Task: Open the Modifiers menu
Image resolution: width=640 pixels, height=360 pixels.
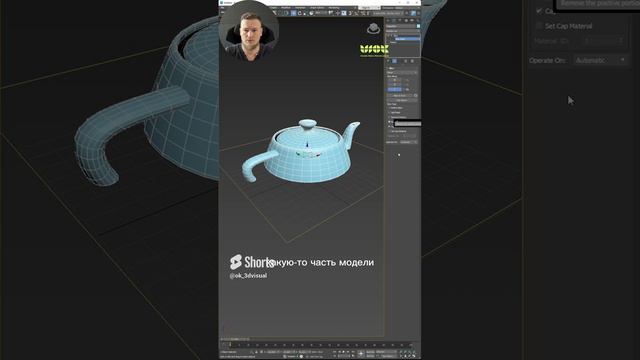Action: pos(286,8)
